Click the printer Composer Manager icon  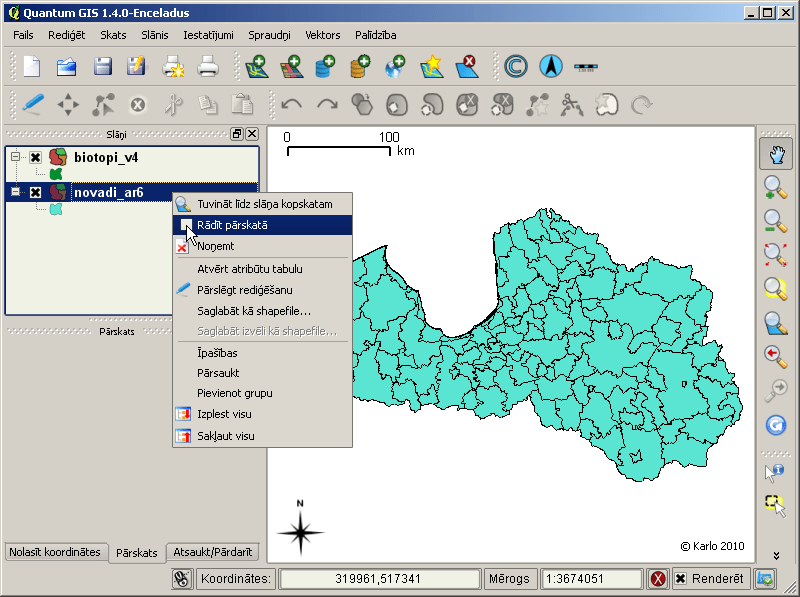(x=208, y=67)
